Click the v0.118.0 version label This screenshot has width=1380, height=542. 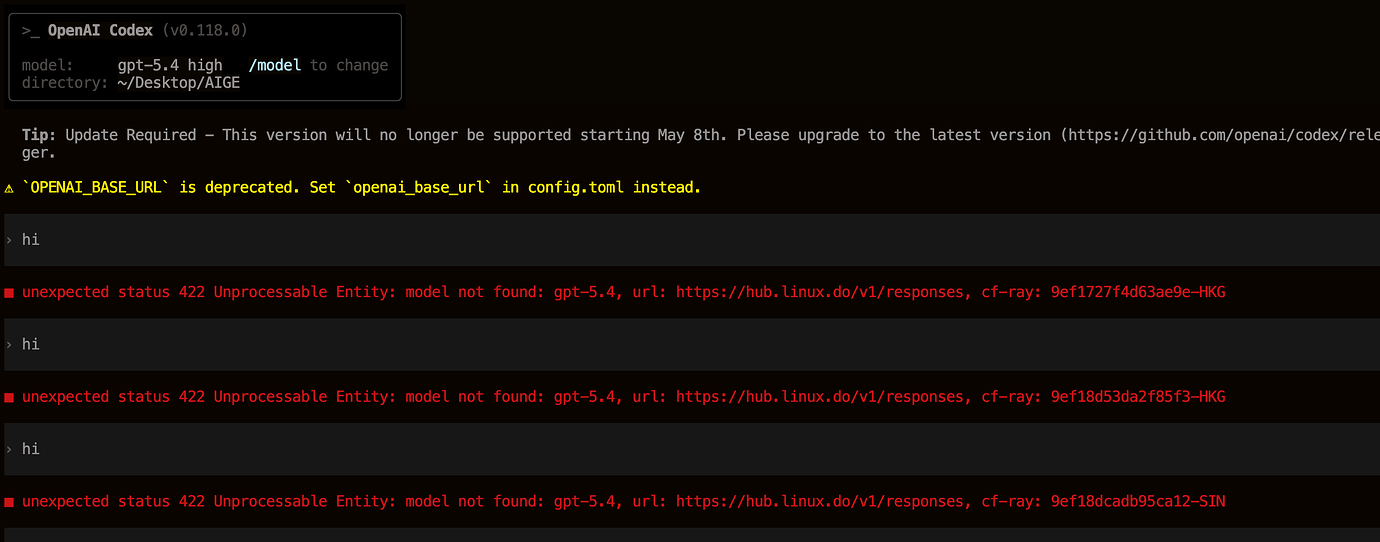[x=210, y=31]
